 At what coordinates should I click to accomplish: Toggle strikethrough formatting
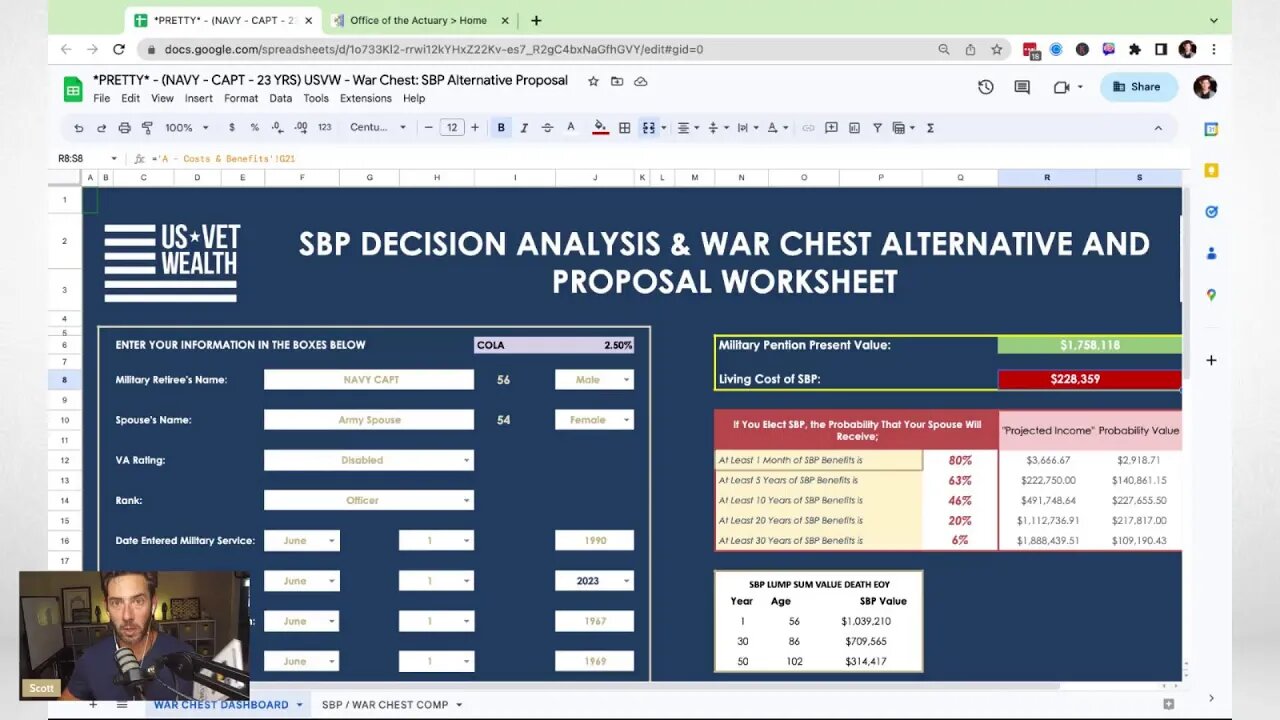[547, 128]
